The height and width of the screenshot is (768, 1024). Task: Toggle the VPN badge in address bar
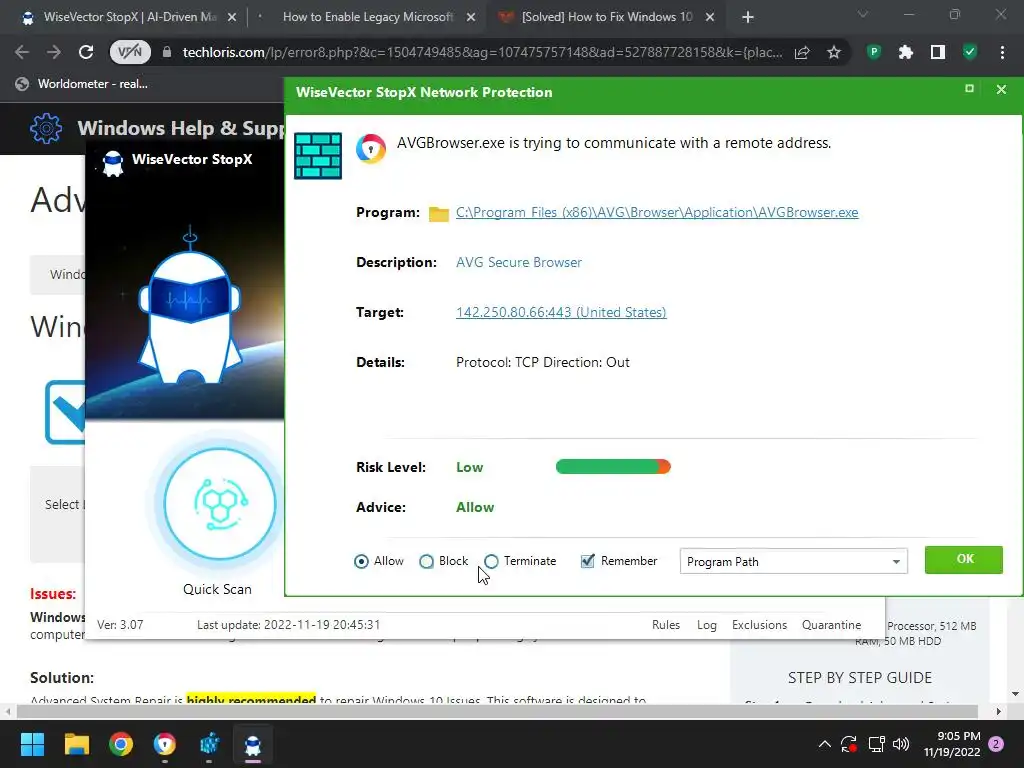(129, 52)
